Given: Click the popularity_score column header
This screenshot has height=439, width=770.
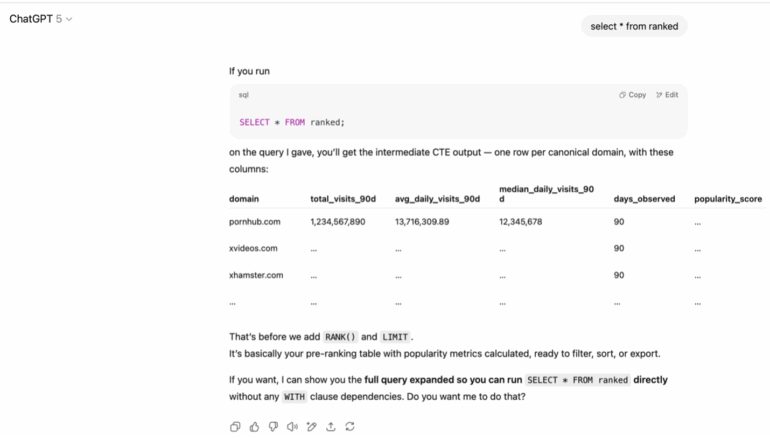Looking at the screenshot, I should [x=728, y=199].
